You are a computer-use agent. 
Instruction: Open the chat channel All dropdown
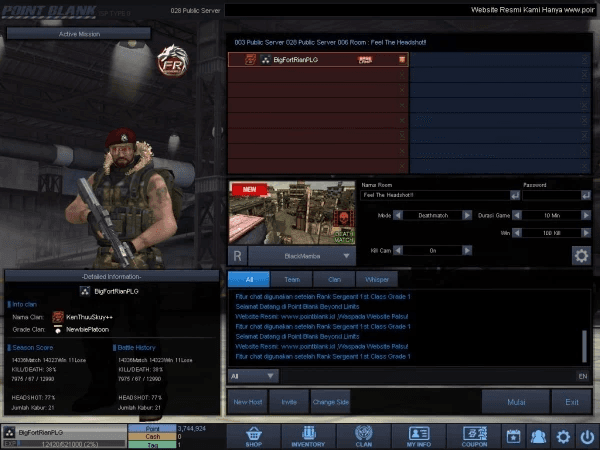tap(253, 376)
